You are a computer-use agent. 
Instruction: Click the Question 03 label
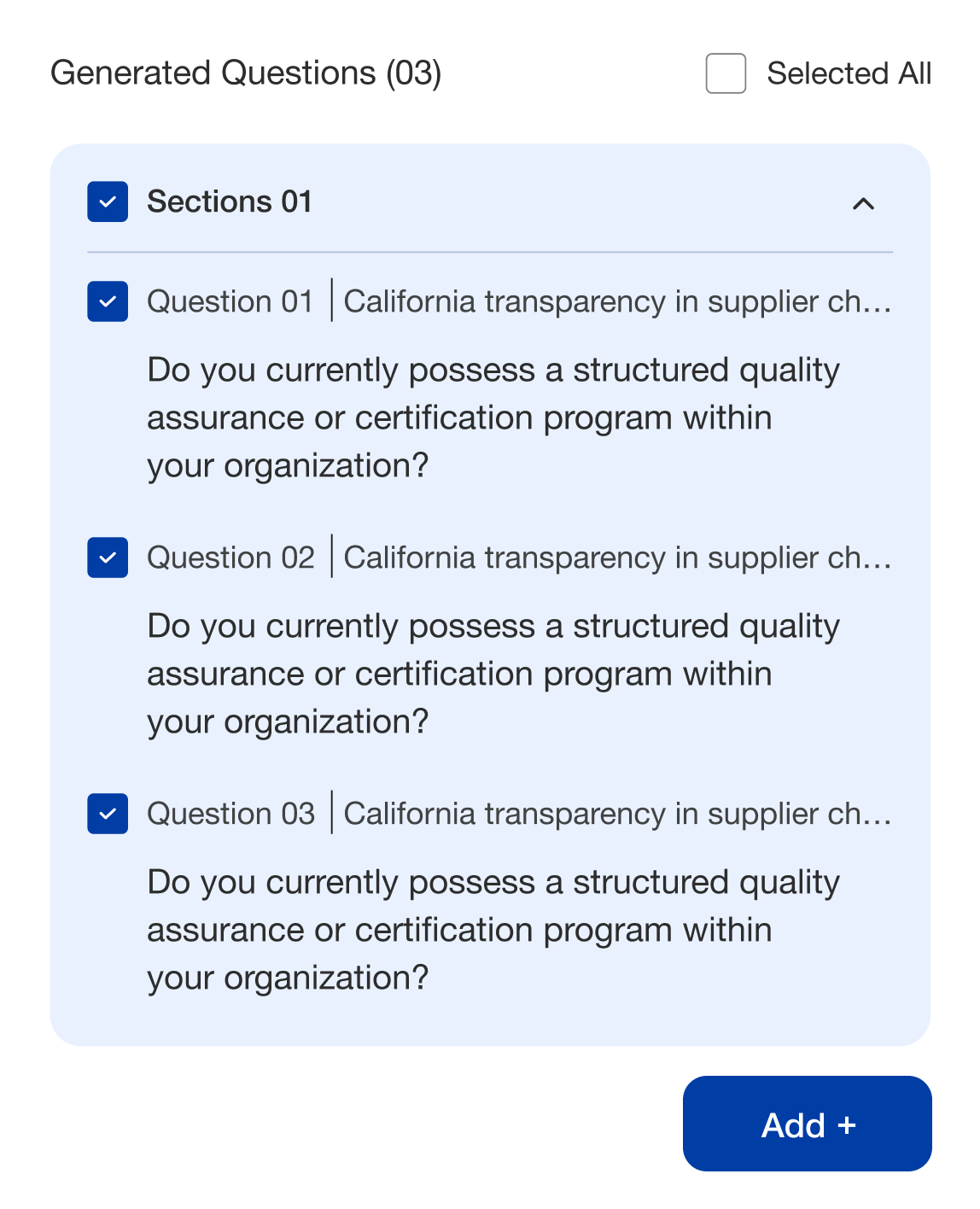pos(230,814)
